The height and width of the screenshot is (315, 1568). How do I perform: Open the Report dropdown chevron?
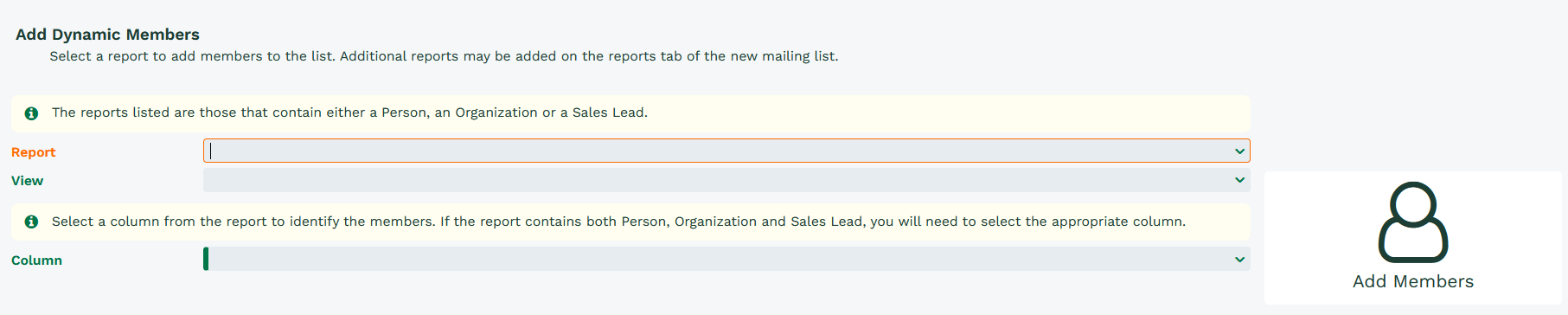click(1239, 151)
